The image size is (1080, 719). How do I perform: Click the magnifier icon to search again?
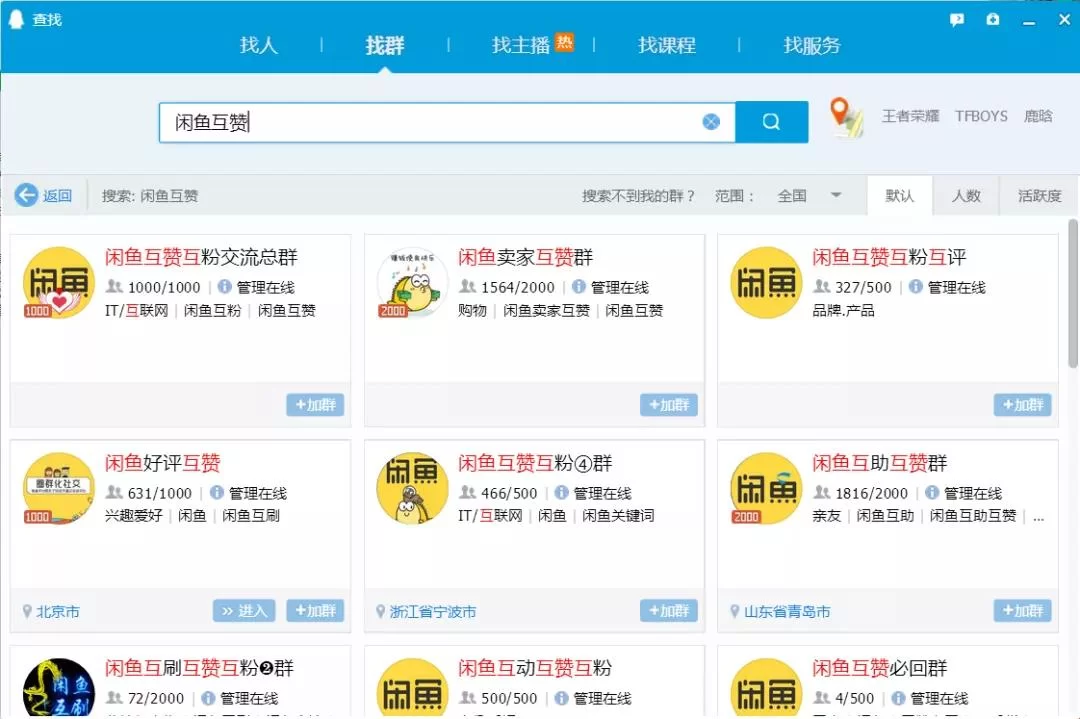pyautogui.click(x=771, y=121)
